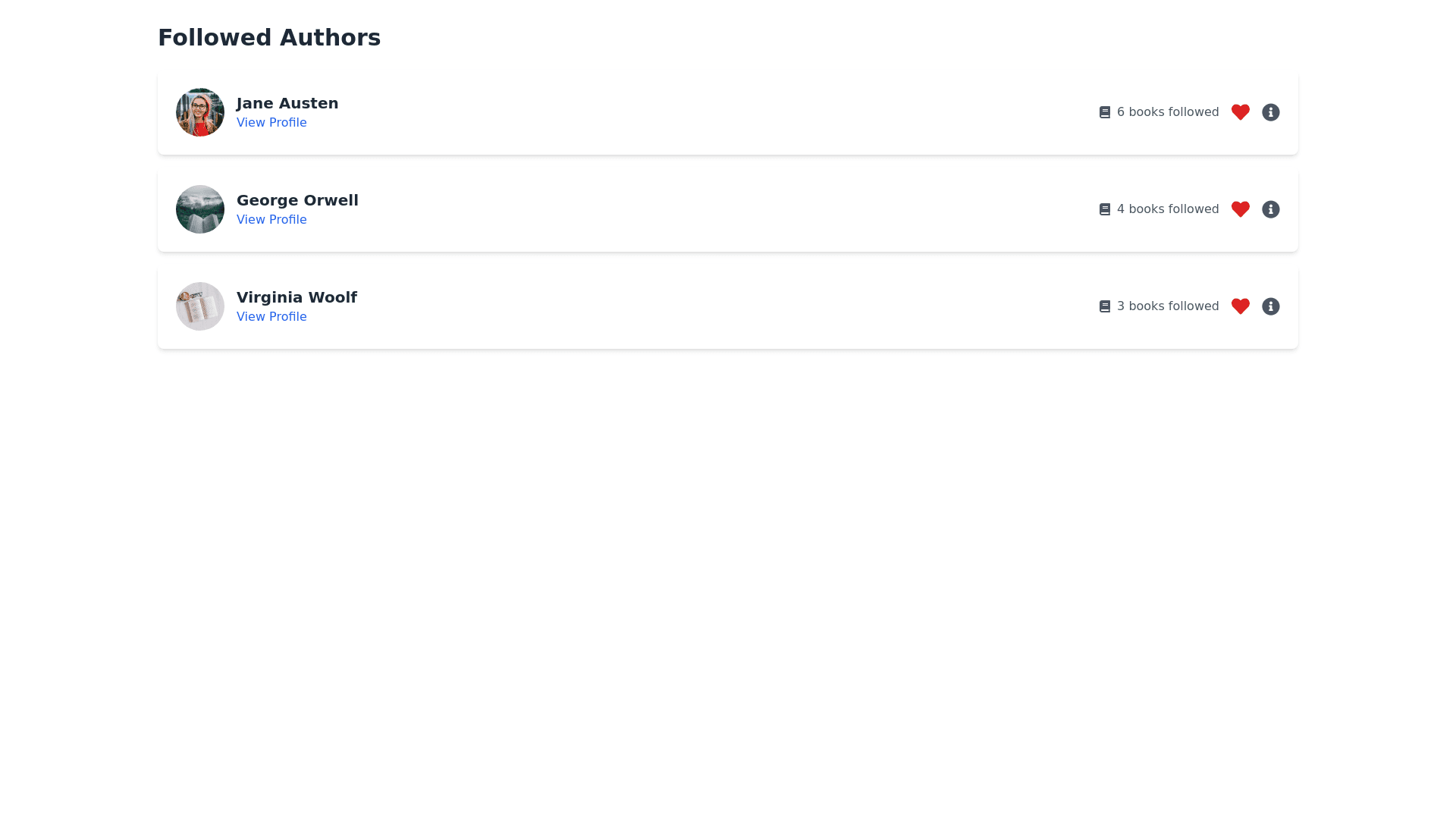Click Jane Austen's profile photo
Screen dimensions: 1456x819
pyautogui.click(x=200, y=112)
